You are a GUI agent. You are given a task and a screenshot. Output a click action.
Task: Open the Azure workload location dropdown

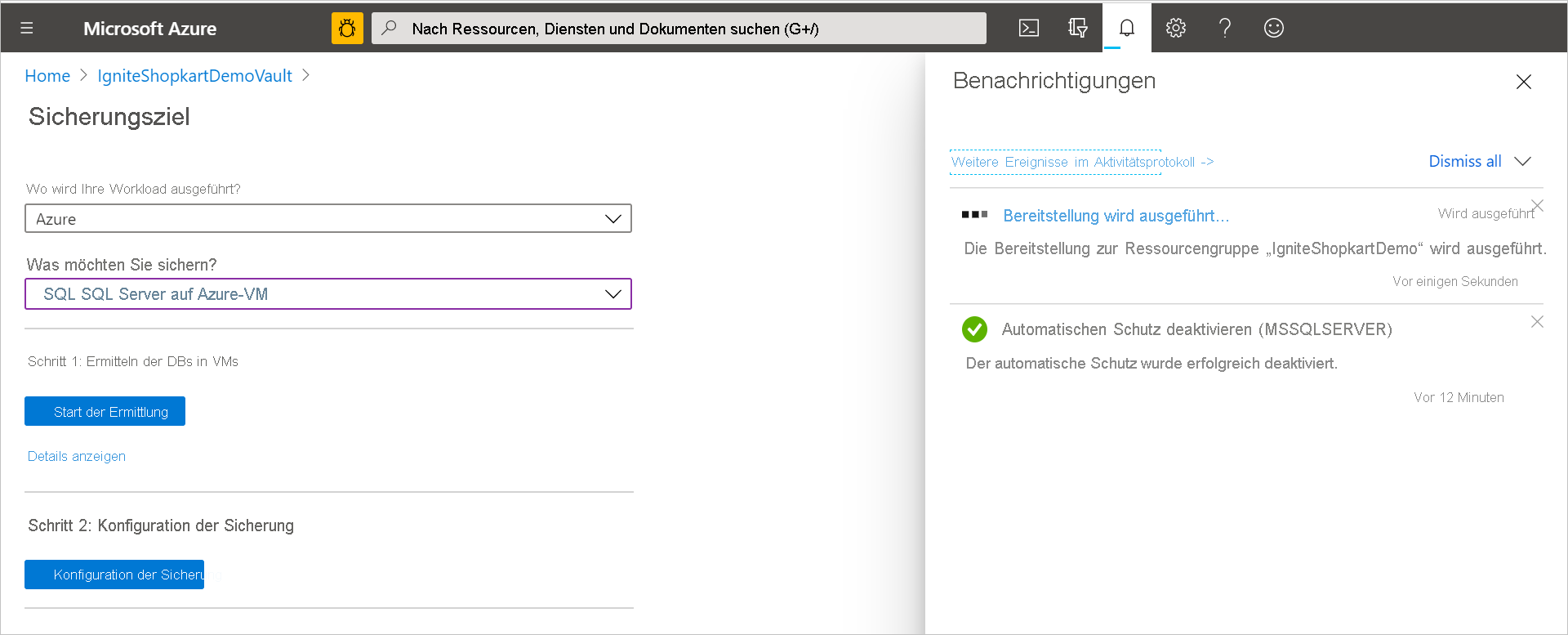pos(328,219)
